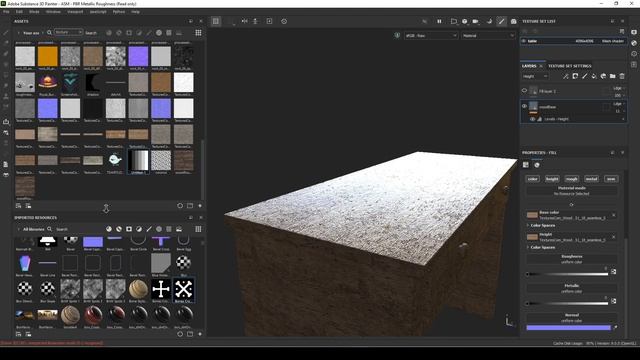Image resolution: width=640 pixels, height=360 pixels.
Task: Toggle the nrm channel button
Action: [611, 179]
